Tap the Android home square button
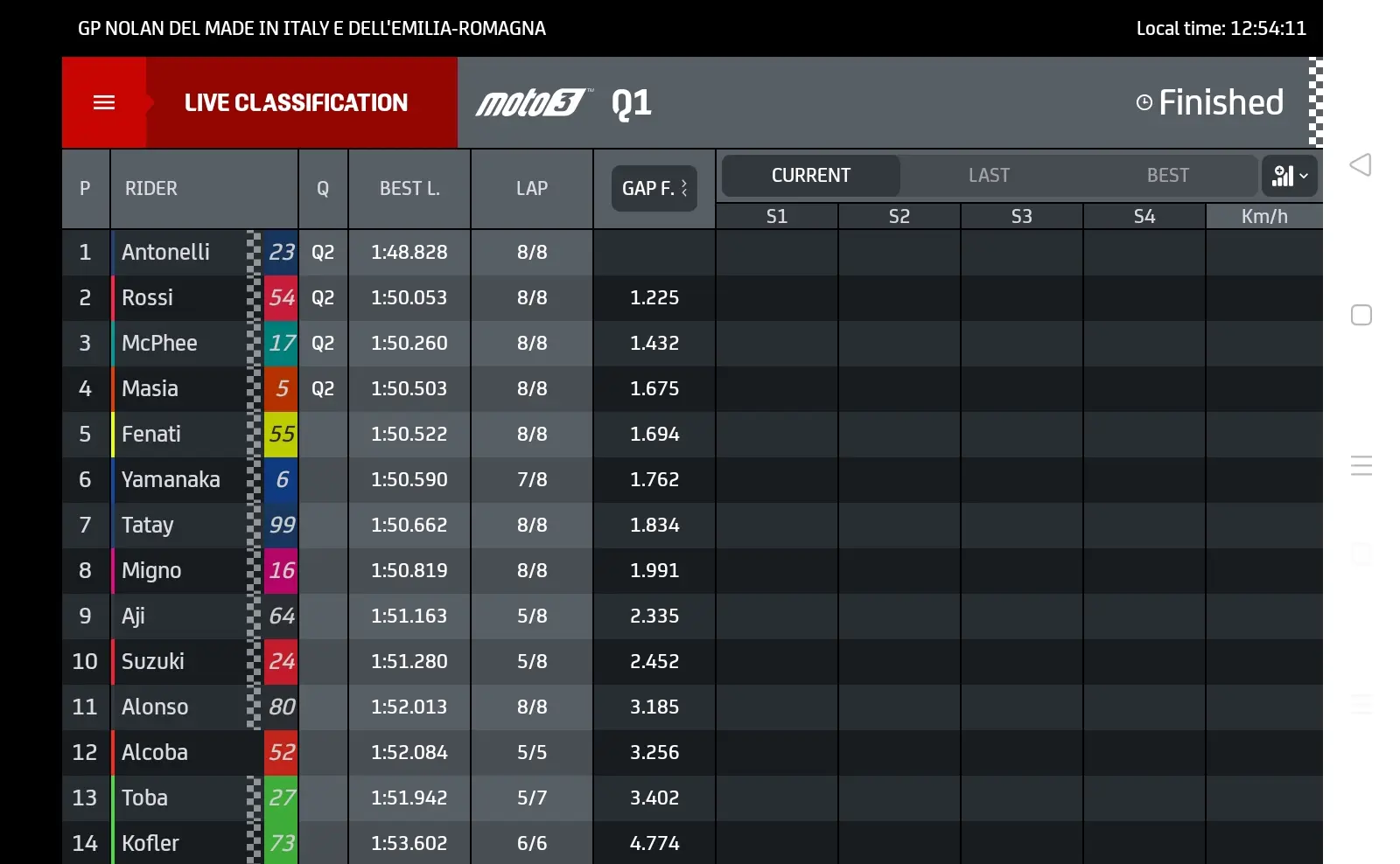Viewport: 1400px width, 864px height. click(1361, 315)
